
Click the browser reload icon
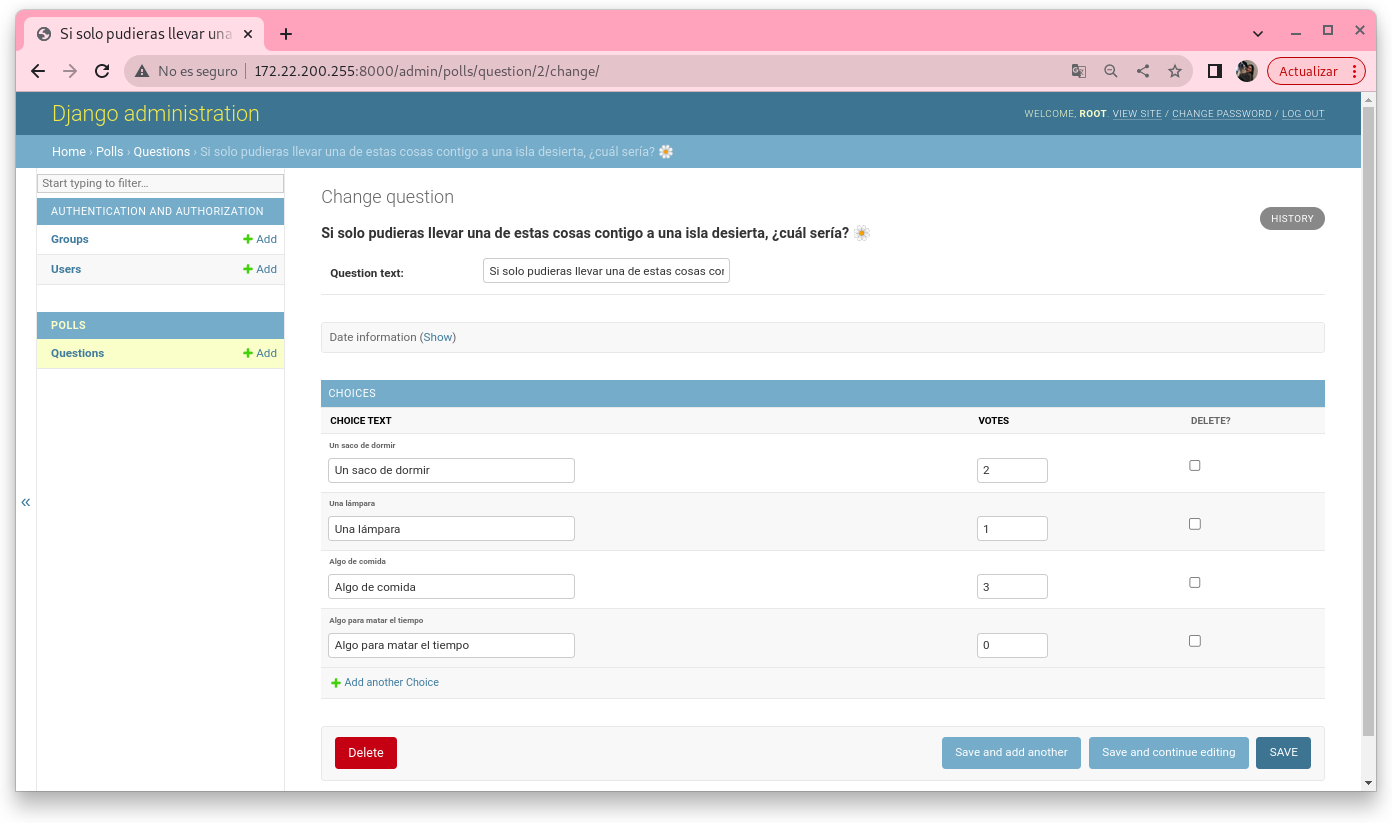pyautogui.click(x=101, y=71)
